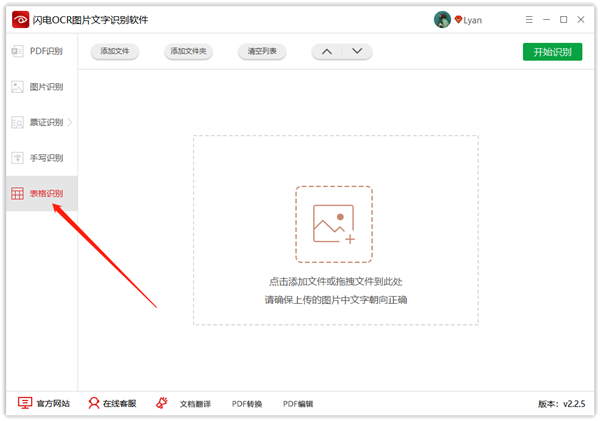Click the add-image placeholder icon in drop zone
Viewport: 600px width, 421px height.
click(x=334, y=224)
